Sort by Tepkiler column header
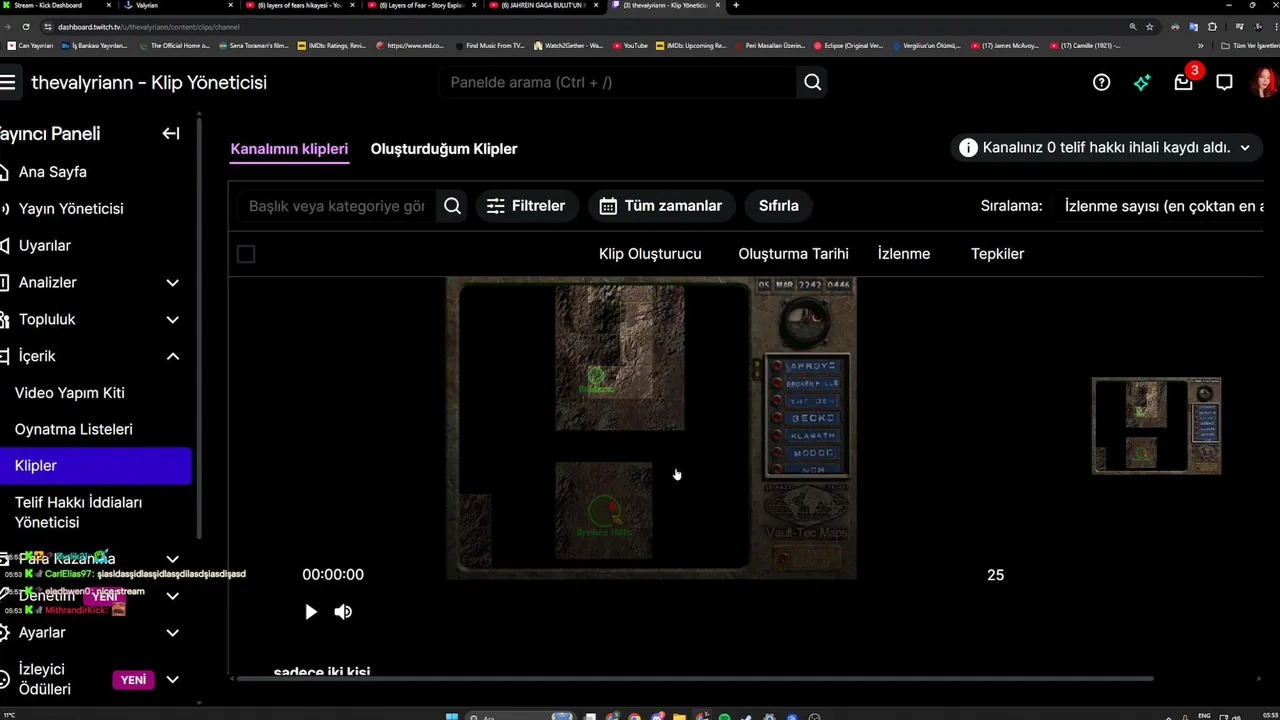 (x=998, y=254)
